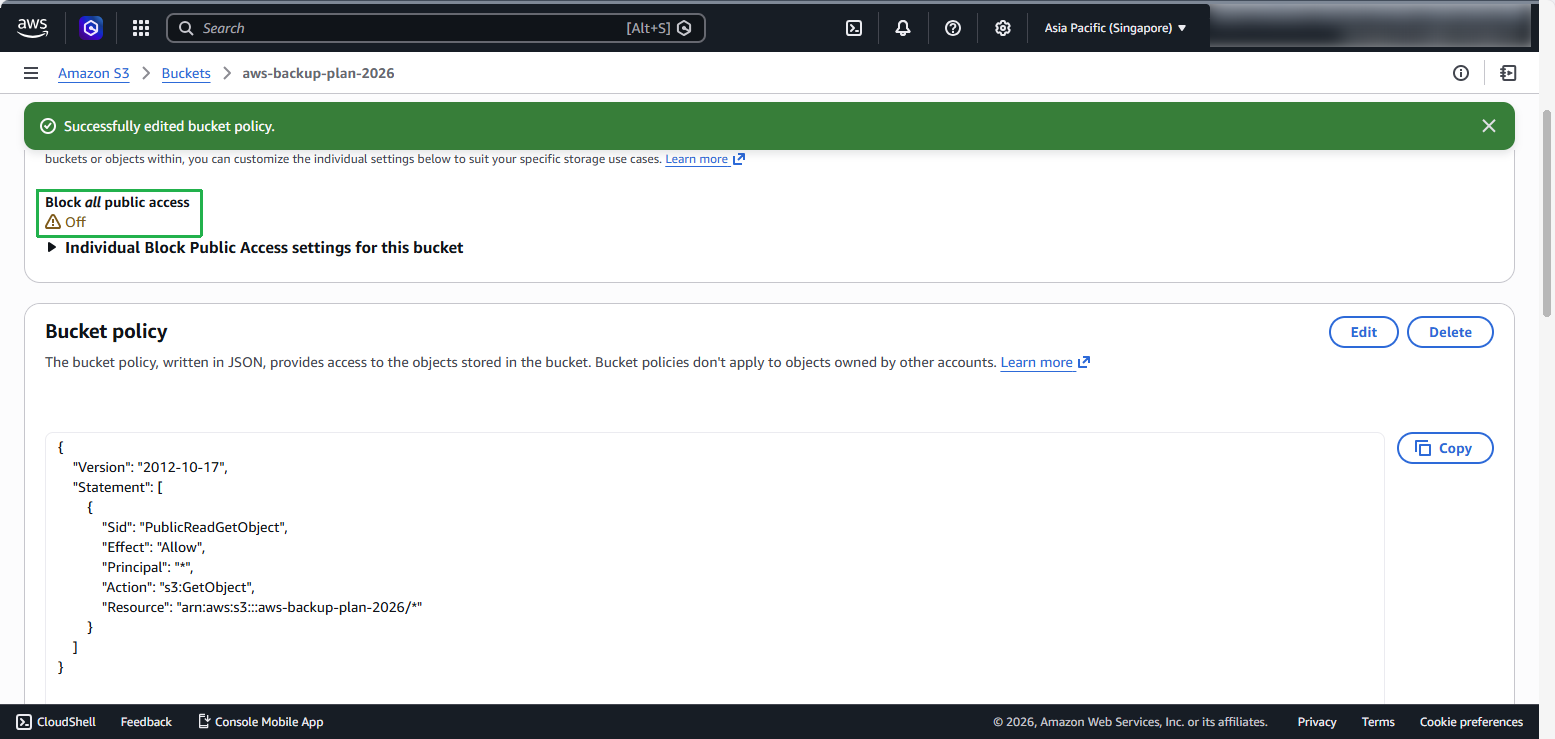Click the "Action": "s3:GetObject" line
This screenshot has height=739, width=1555.
[178, 587]
